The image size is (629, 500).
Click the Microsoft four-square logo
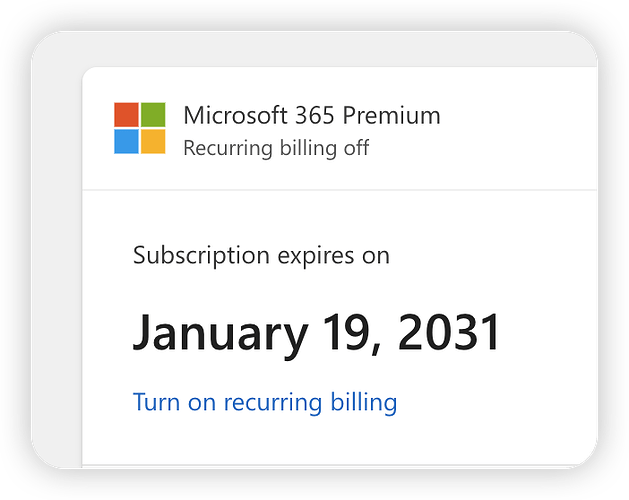coord(139,128)
